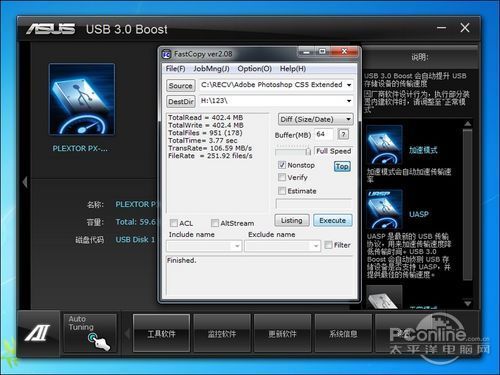
Task: Enable the Nonstop checkbox
Action: coord(282,165)
